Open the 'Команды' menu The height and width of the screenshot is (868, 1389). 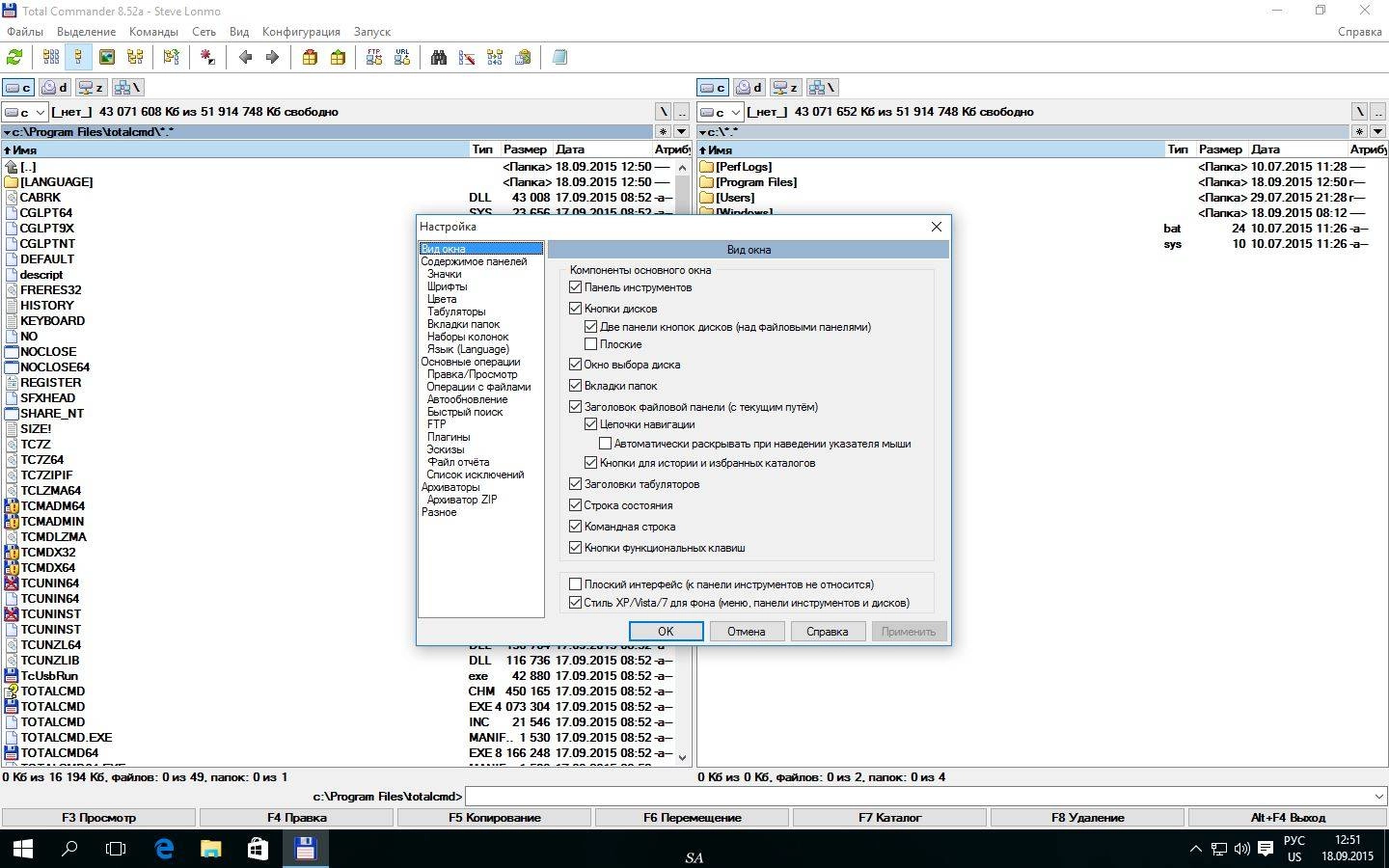[153, 32]
